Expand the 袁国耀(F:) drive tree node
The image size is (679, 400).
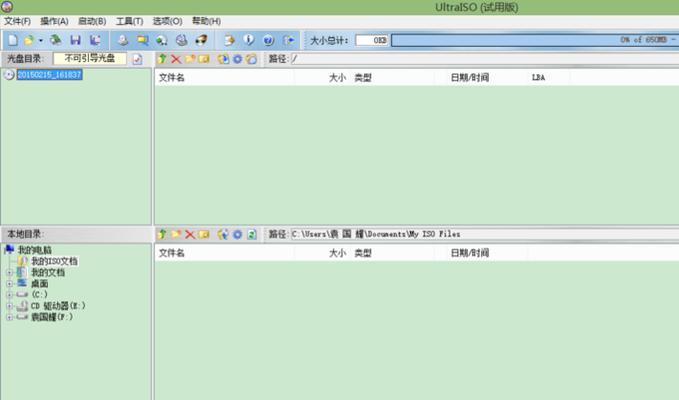pos(9,317)
